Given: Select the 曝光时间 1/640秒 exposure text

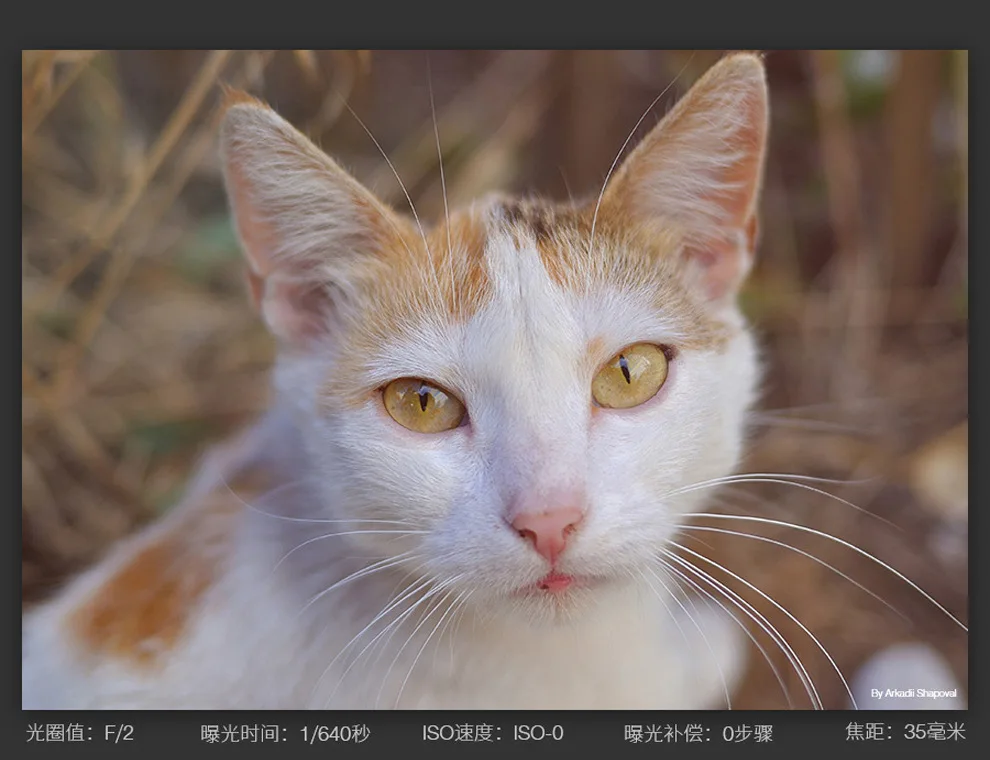Looking at the screenshot, I should tap(285, 734).
